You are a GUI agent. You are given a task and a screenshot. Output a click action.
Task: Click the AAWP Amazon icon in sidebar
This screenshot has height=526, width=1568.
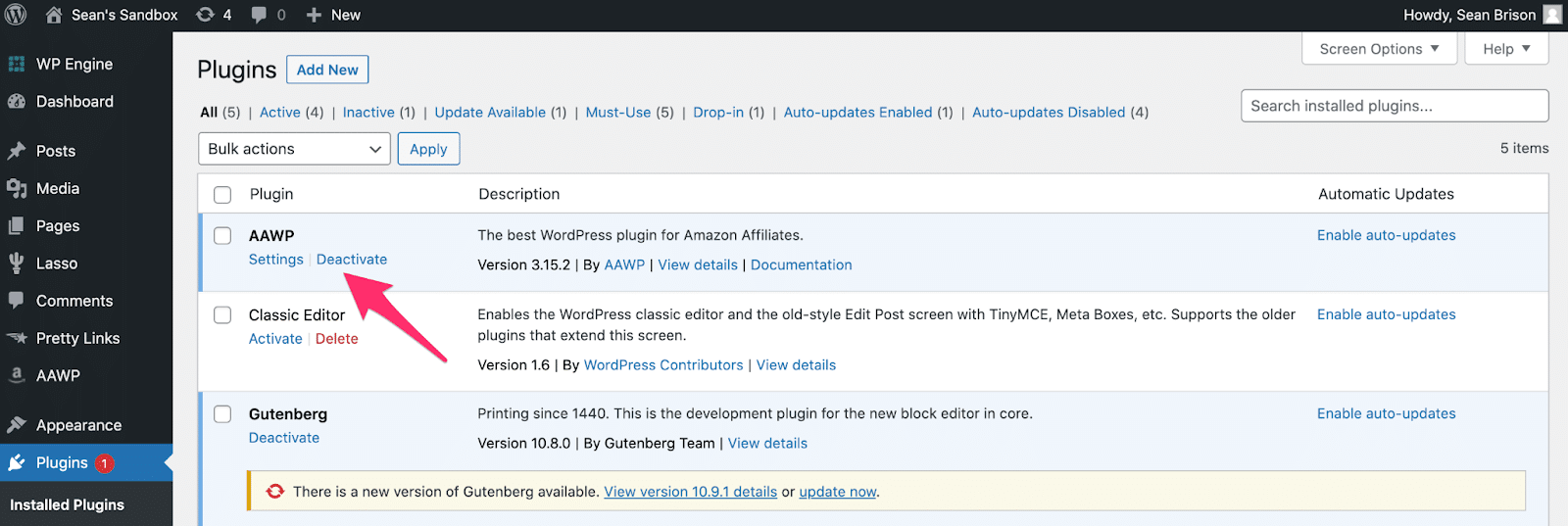pyautogui.click(x=17, y=375)
